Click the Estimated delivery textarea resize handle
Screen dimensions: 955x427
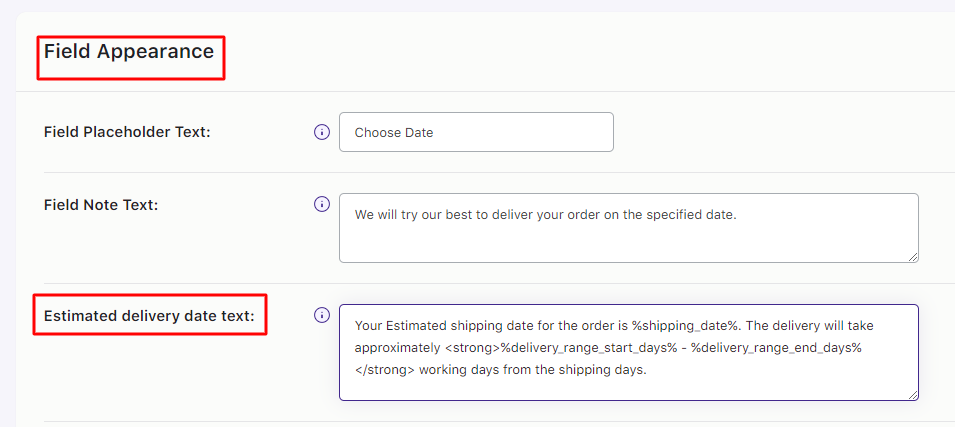(912, 394)
